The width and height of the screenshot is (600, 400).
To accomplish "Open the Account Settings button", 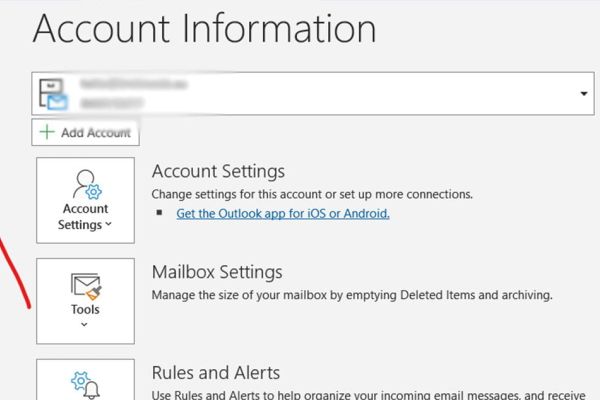I will [x=85, y=200].
